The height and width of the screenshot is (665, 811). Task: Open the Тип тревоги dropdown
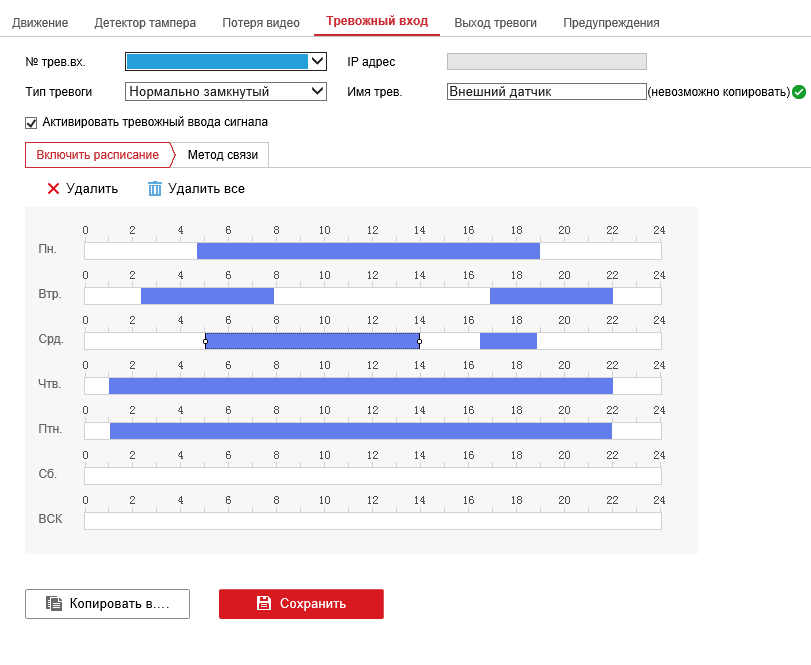(226, 92)
